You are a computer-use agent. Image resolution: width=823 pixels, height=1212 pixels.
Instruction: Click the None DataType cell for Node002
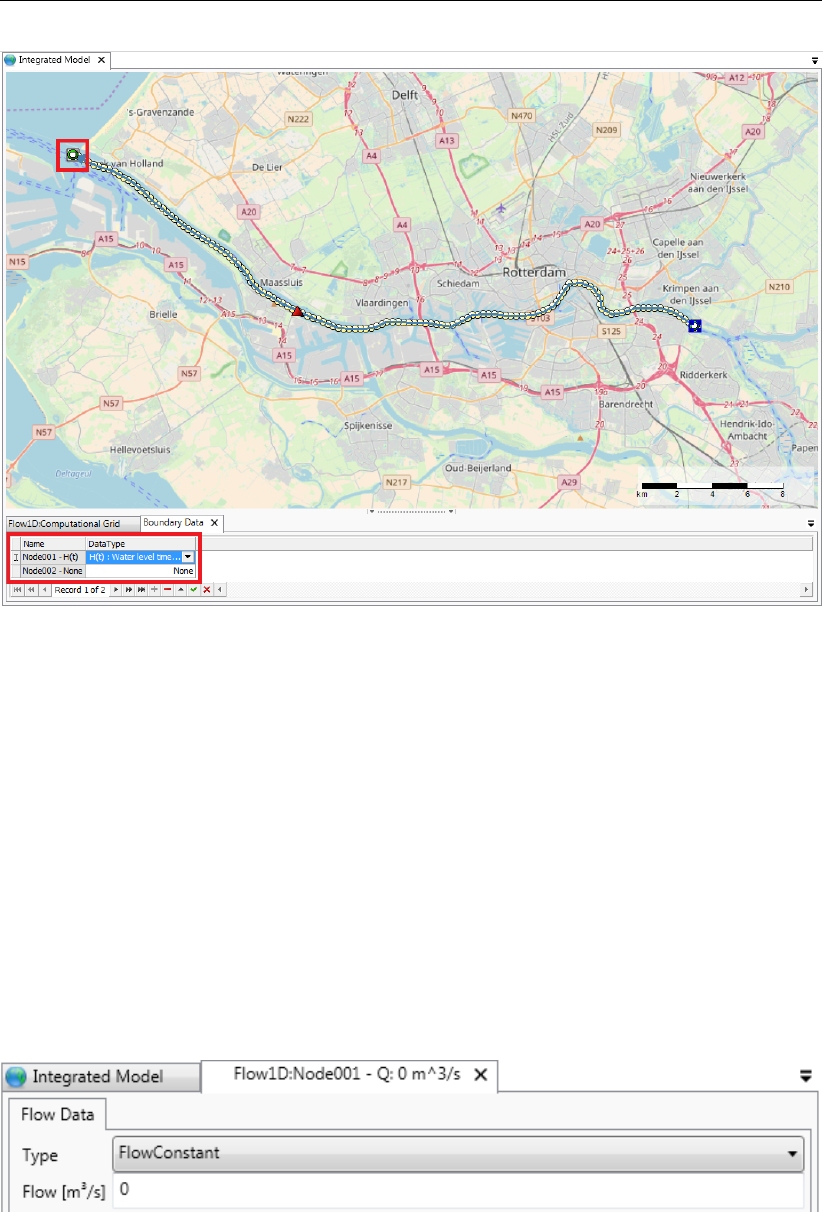[x=140, y=570]
